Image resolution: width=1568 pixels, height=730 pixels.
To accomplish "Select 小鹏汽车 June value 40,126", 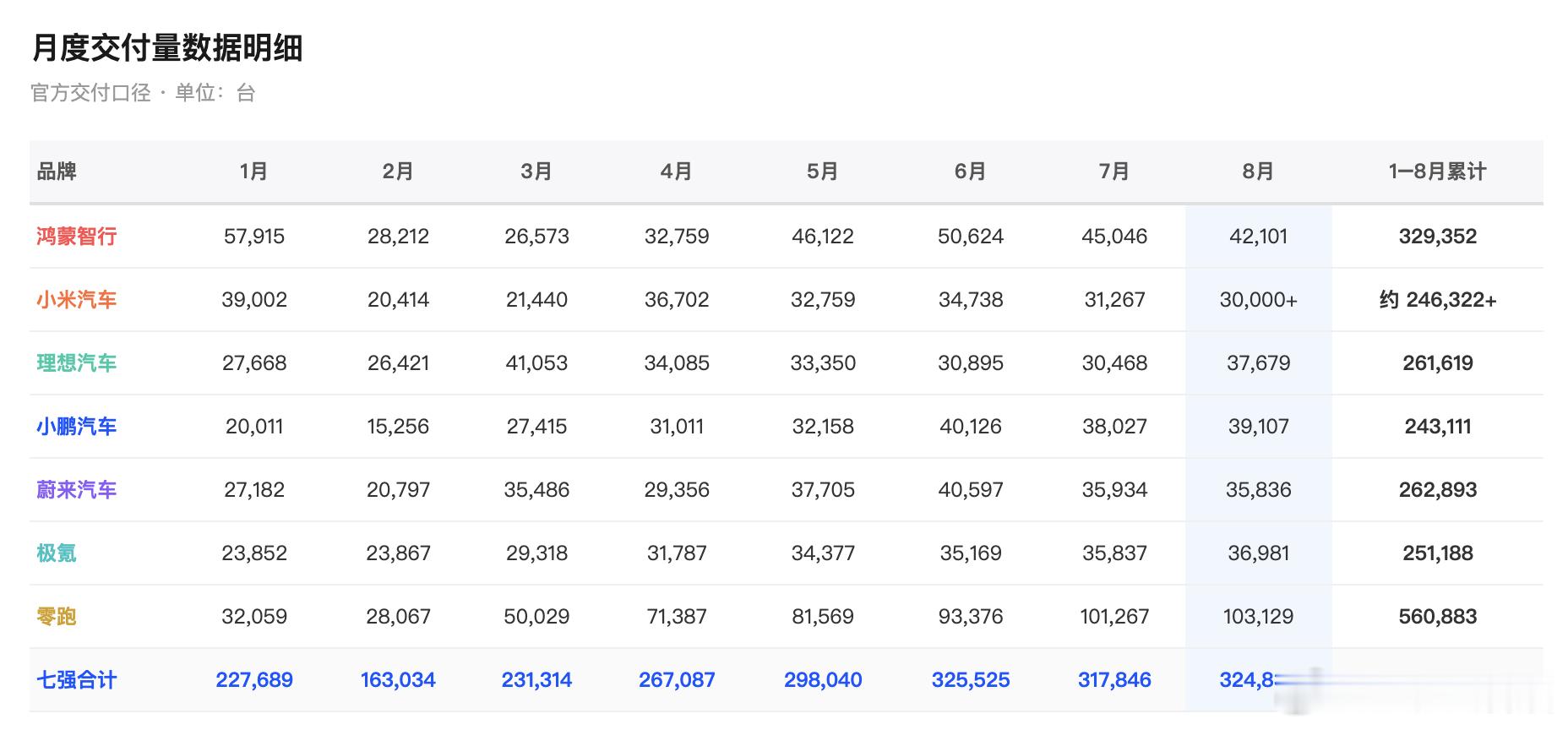I will pos(971,427).
